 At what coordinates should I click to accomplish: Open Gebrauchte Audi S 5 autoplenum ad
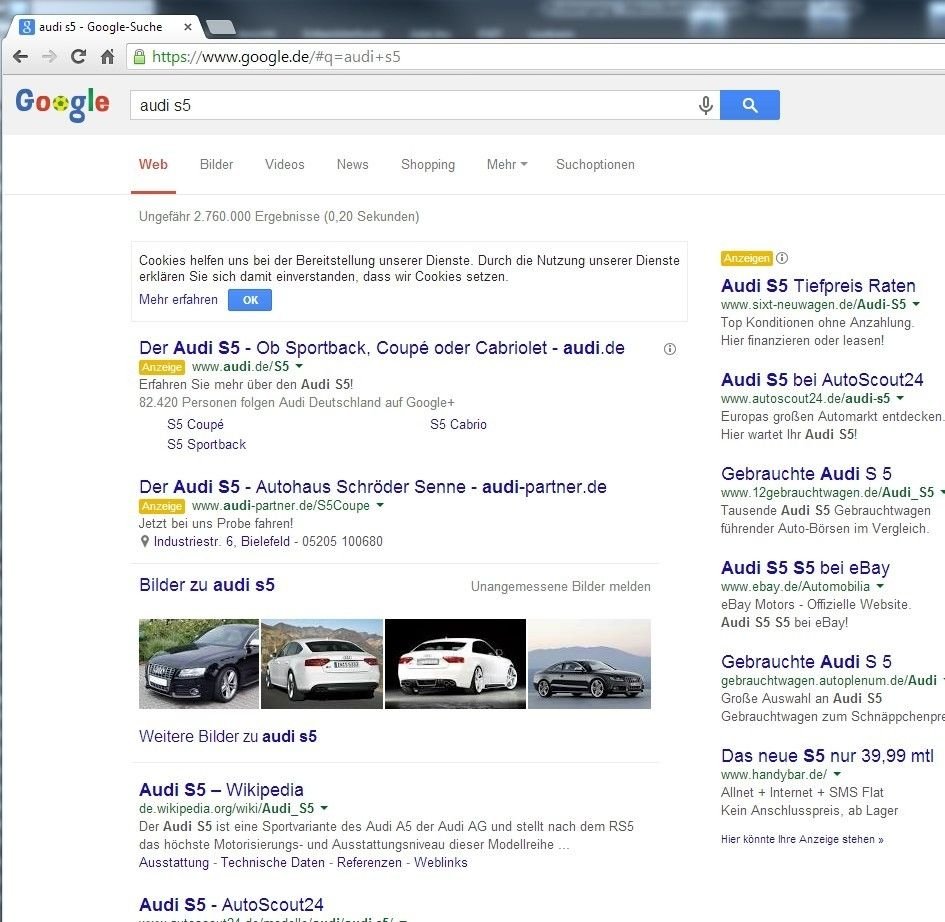806,662
